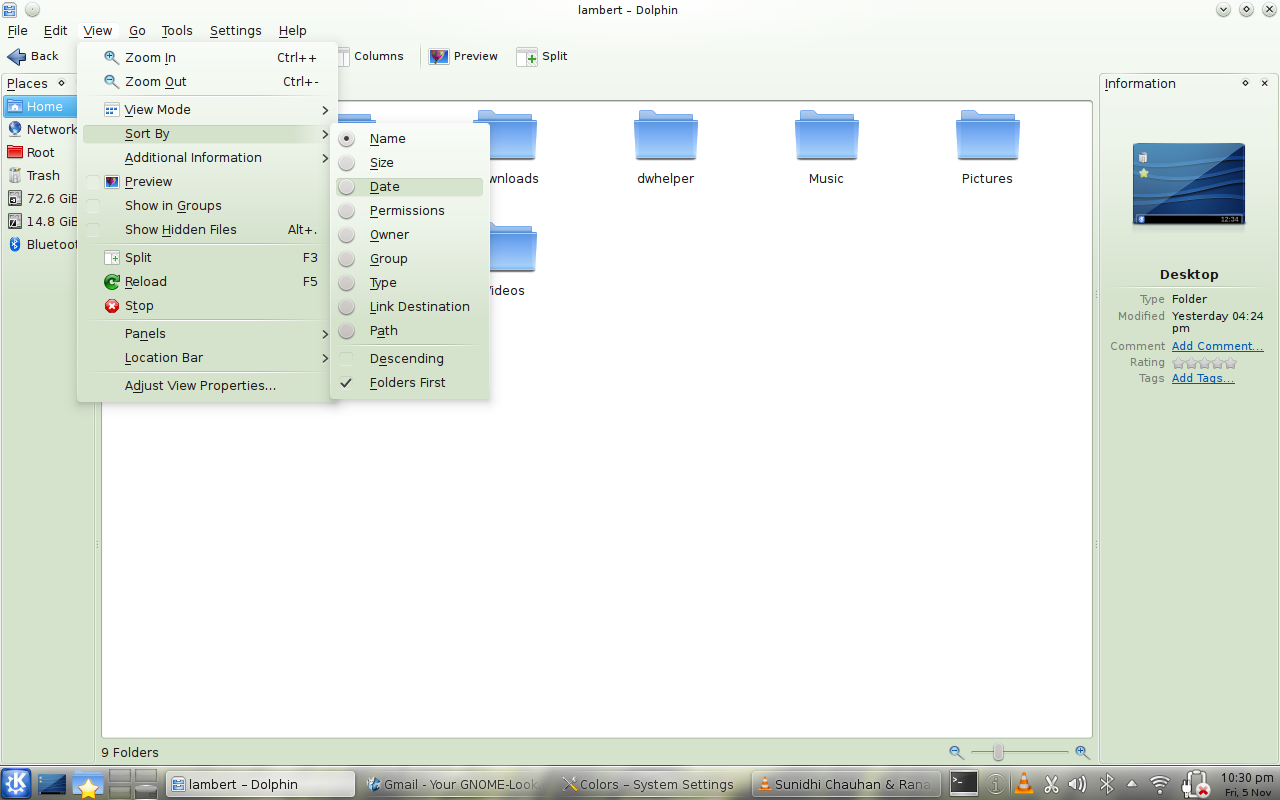Select the Pictures folder
This screenshot has height=800, width=1280.
point(987,148)
